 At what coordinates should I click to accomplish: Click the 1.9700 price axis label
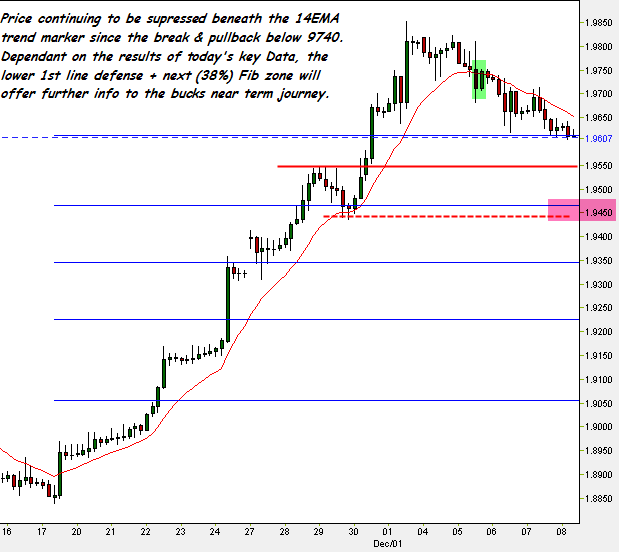point(598,94)
